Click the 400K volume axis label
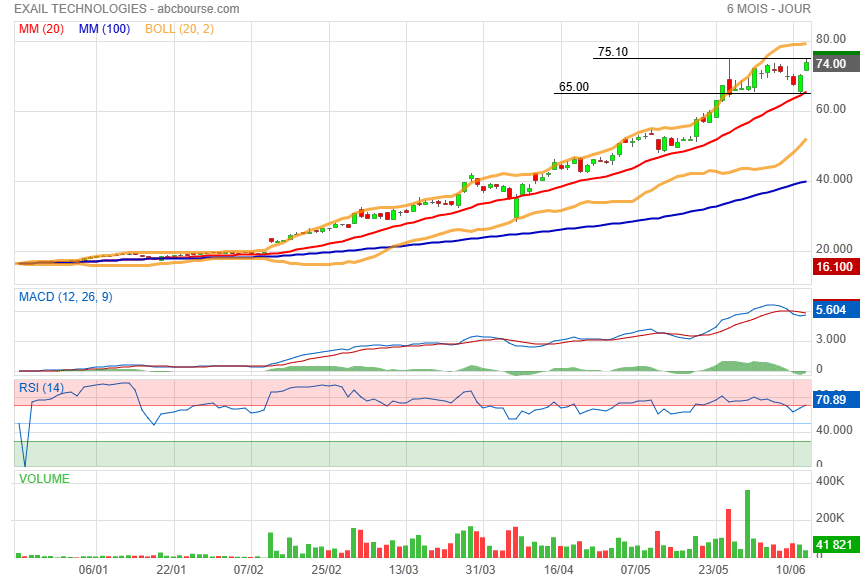 pos(830,481)
